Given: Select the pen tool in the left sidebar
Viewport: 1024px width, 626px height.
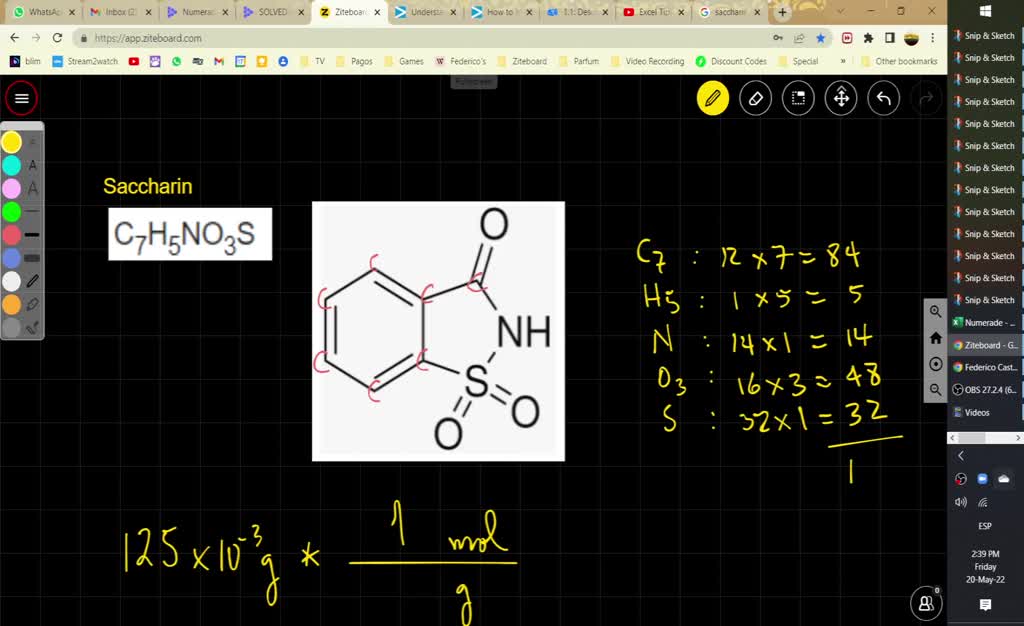Looking at the screenshot, I should (32, 280).
